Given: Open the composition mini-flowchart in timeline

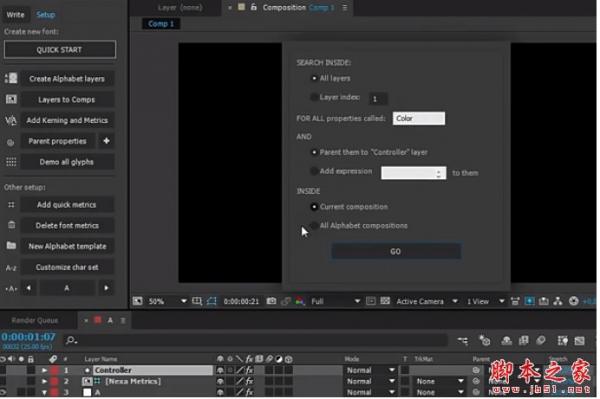Looking at the screenshot, I should pos(463,340).
